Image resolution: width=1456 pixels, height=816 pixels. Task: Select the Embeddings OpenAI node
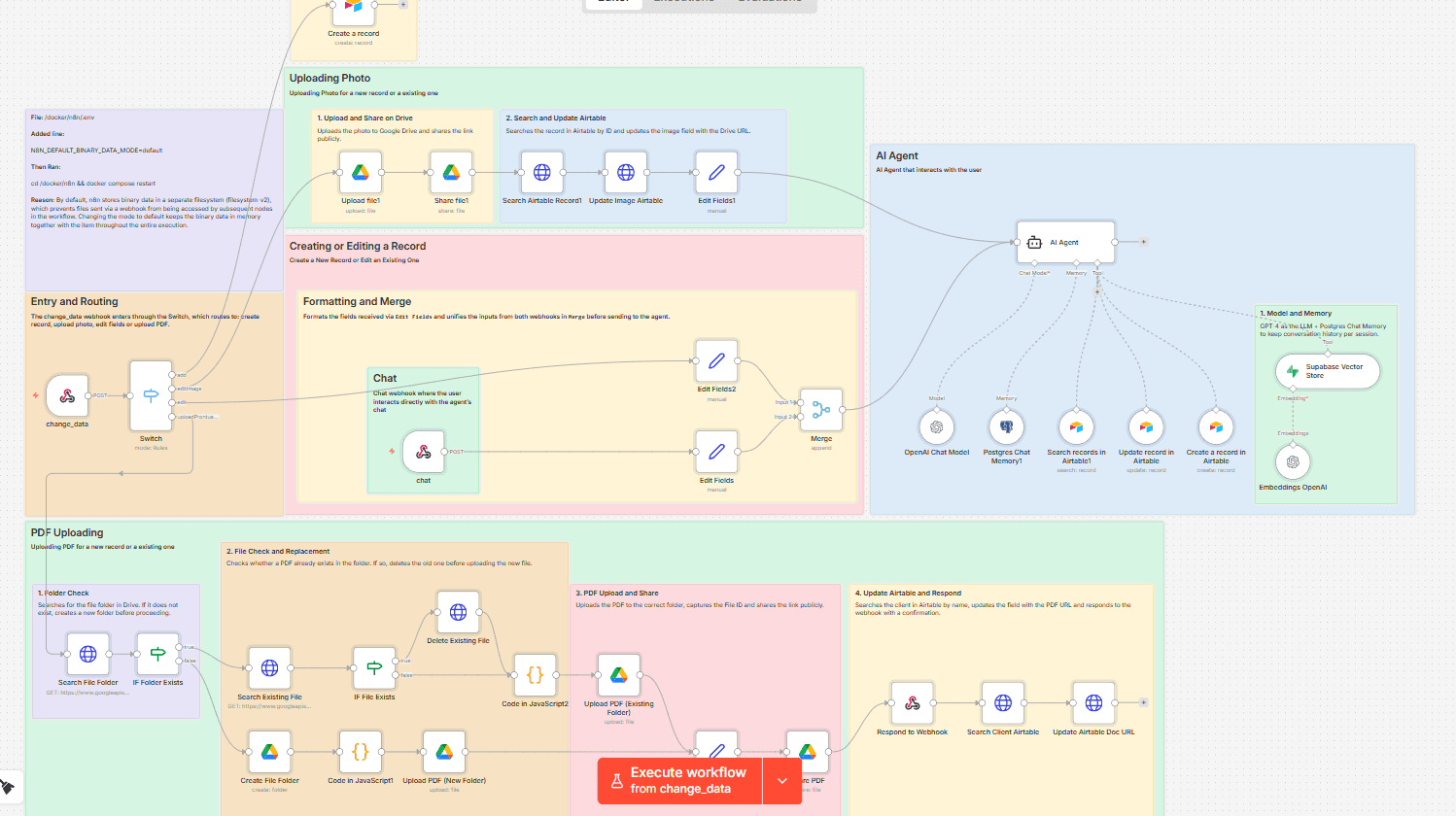point(1293,462)
